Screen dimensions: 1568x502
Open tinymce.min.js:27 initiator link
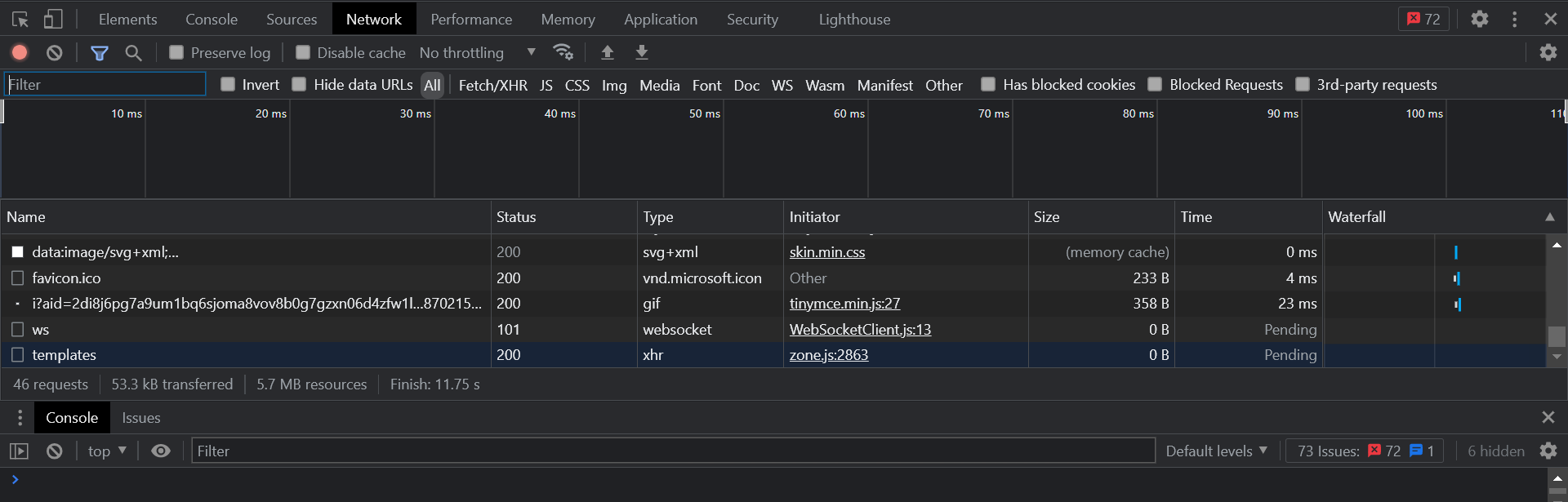pyautogui.click(x=844, y=304)
